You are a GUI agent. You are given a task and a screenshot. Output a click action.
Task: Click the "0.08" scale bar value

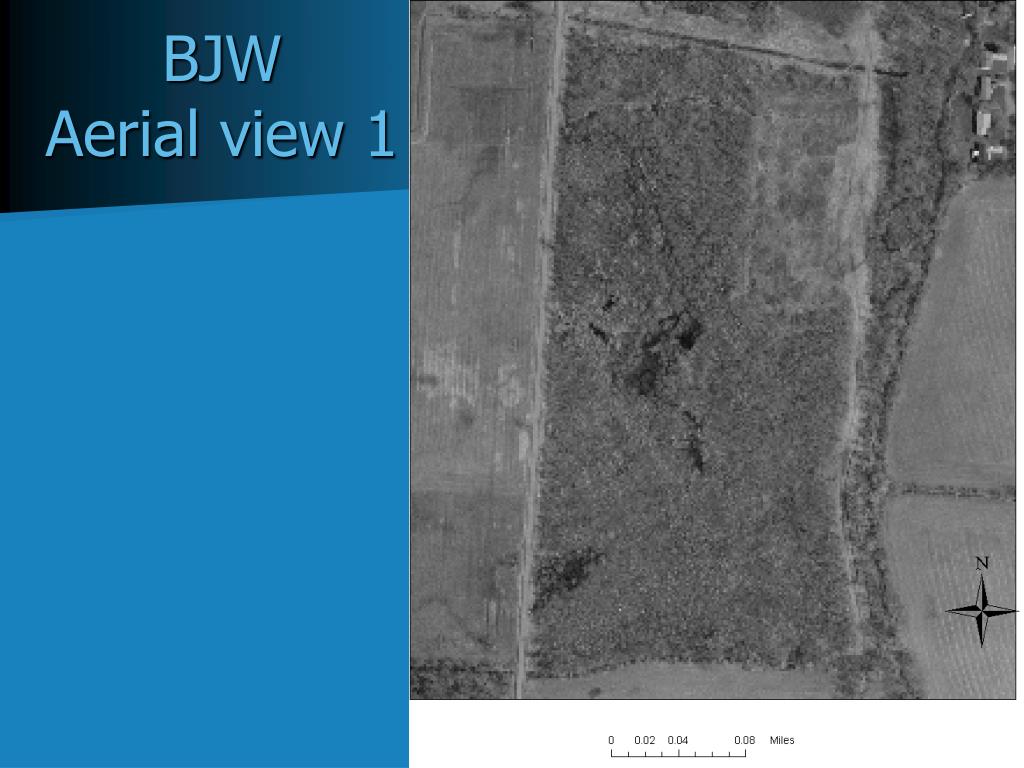744,740
